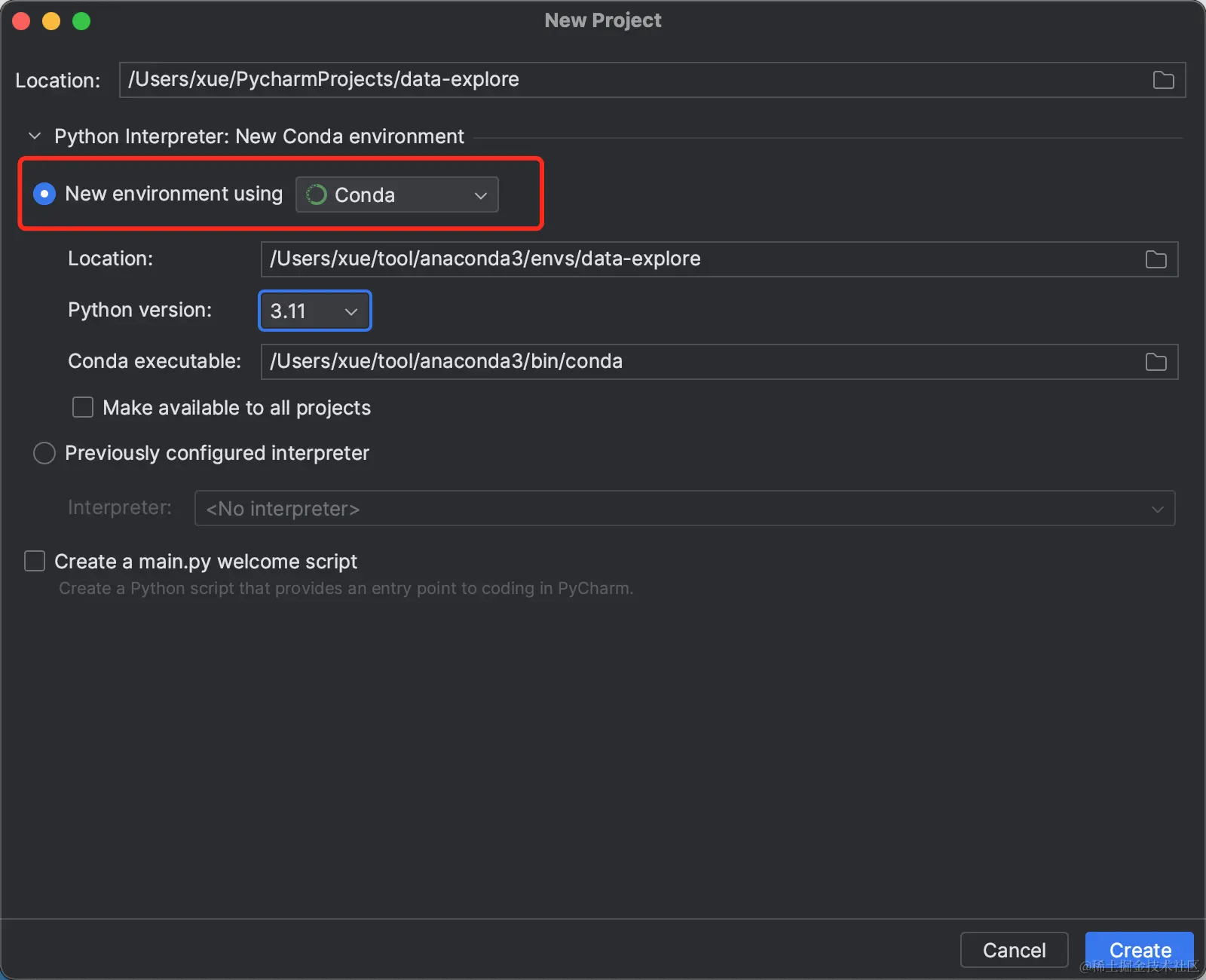Screen dimensions: 1206x980
Task: Open the Python version 3.11 dropdown
Action: click(x=315, y=311)
